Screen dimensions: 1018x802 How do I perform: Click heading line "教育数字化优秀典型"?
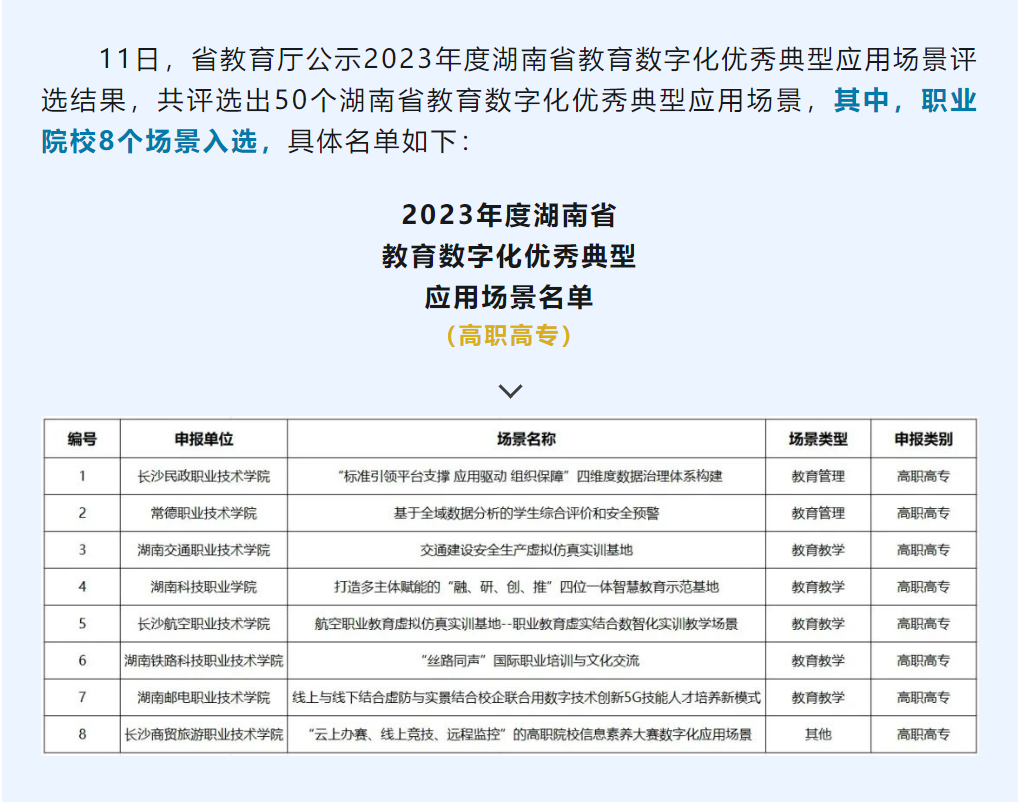[509, 256]
